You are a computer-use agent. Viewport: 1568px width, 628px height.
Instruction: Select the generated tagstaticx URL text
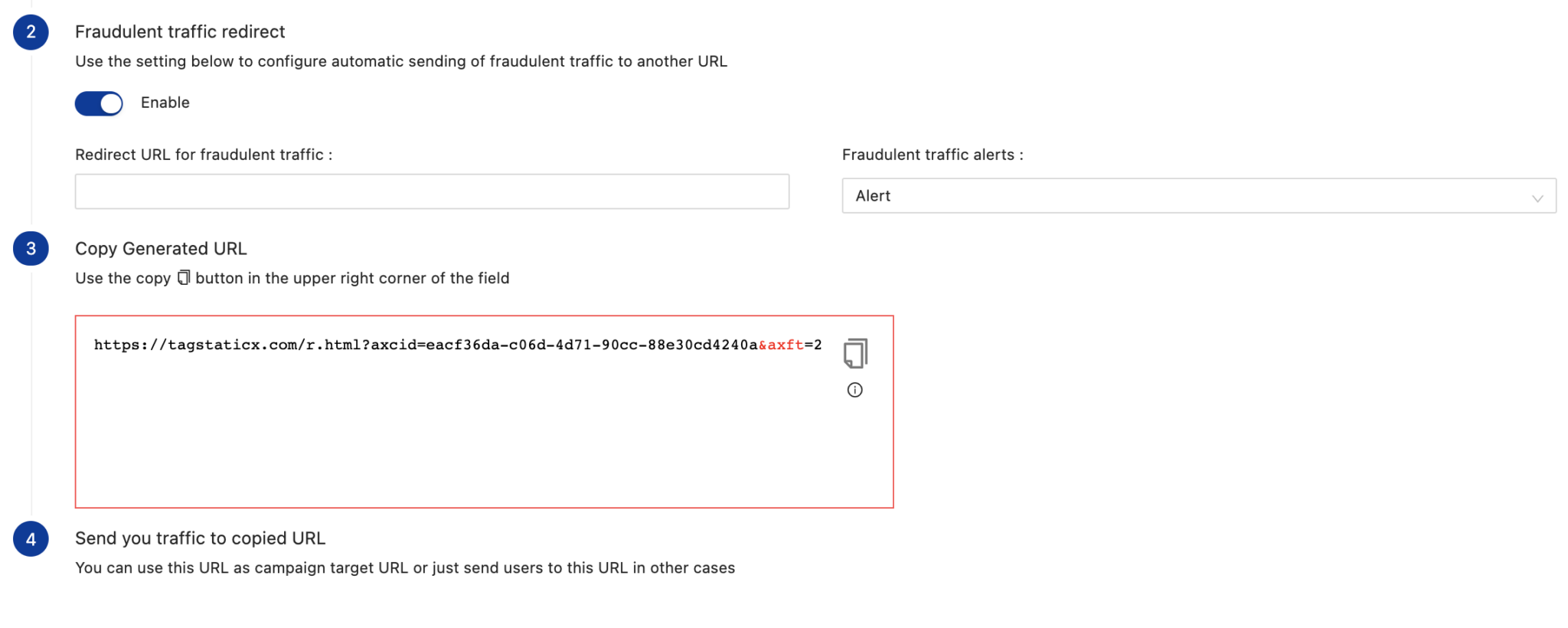pyautogui.click(x=458, y=345)
